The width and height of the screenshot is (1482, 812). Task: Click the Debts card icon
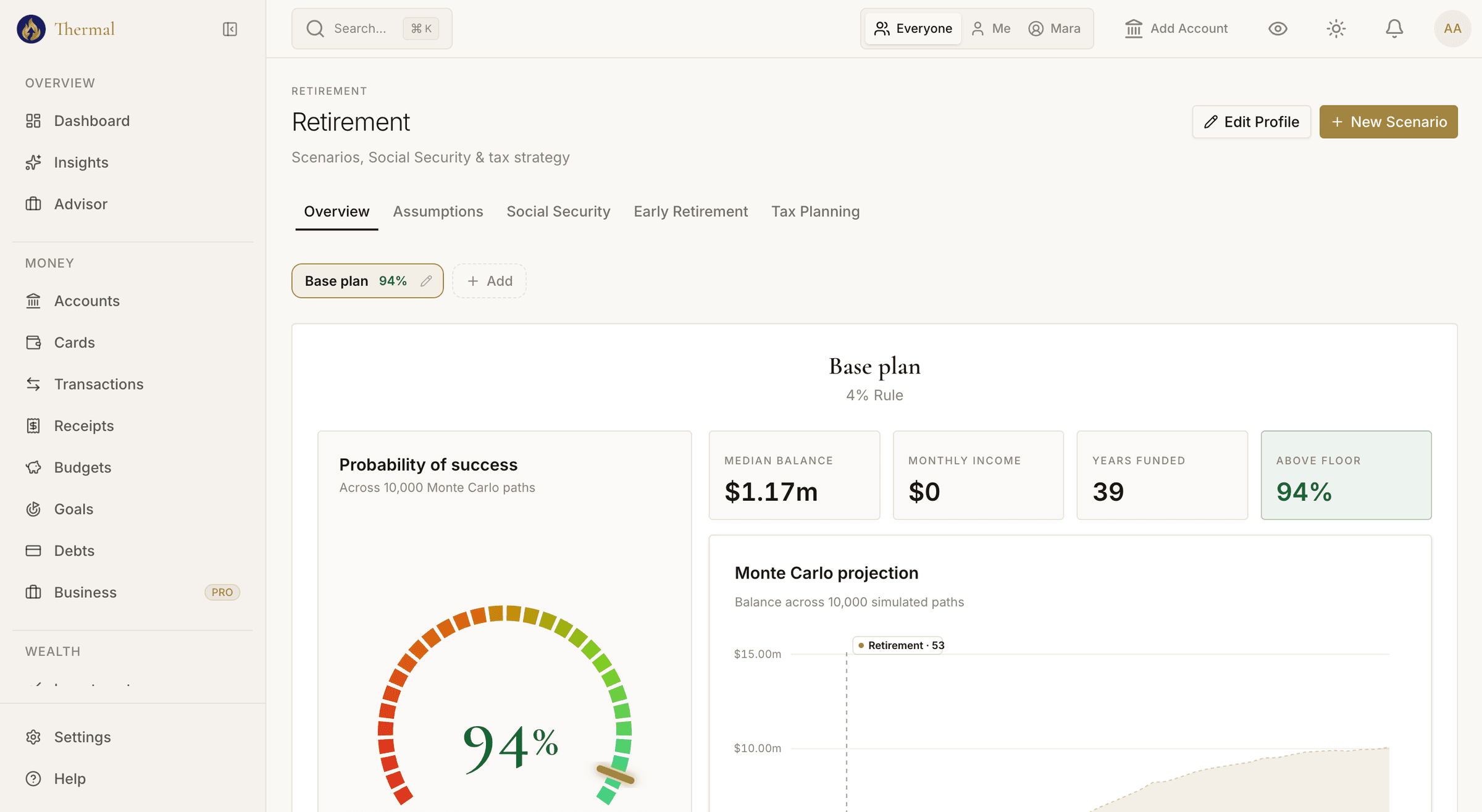click(x=33, y=551)
